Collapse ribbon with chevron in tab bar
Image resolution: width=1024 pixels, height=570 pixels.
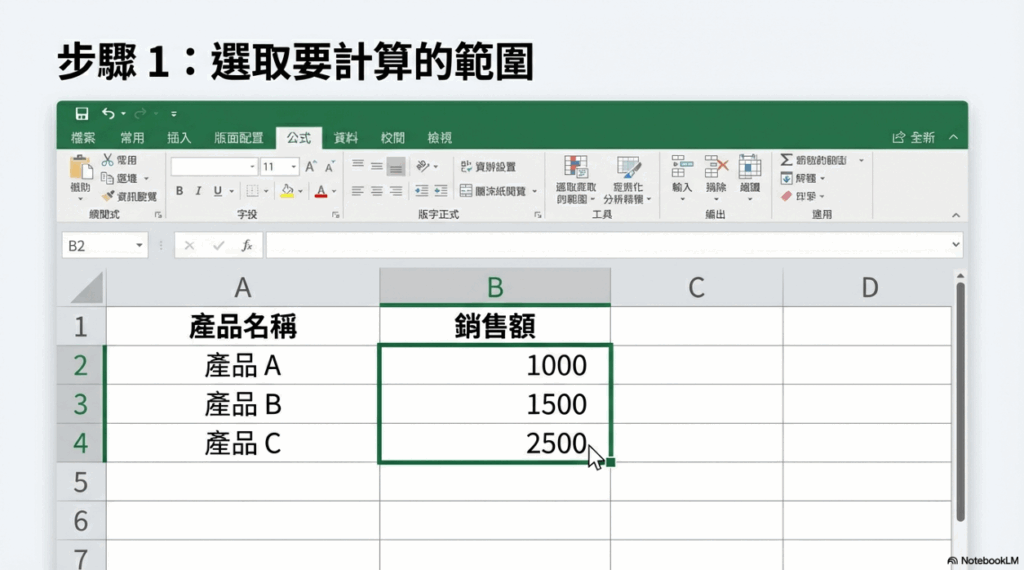tap(953, 137)
